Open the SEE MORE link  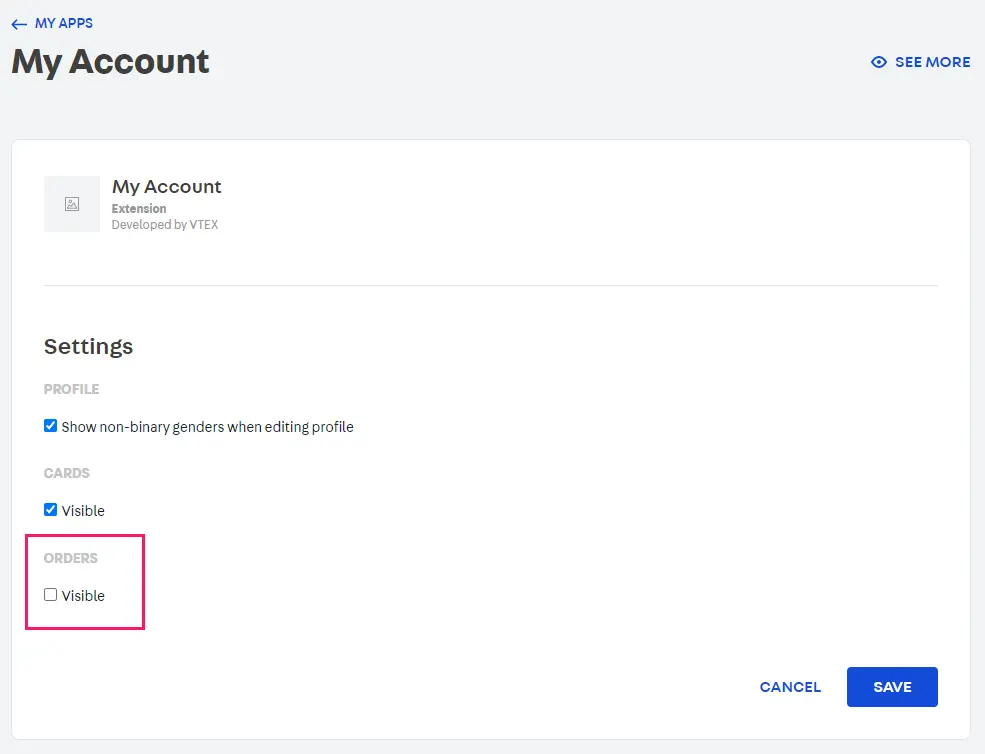click(x=932, y=62)
